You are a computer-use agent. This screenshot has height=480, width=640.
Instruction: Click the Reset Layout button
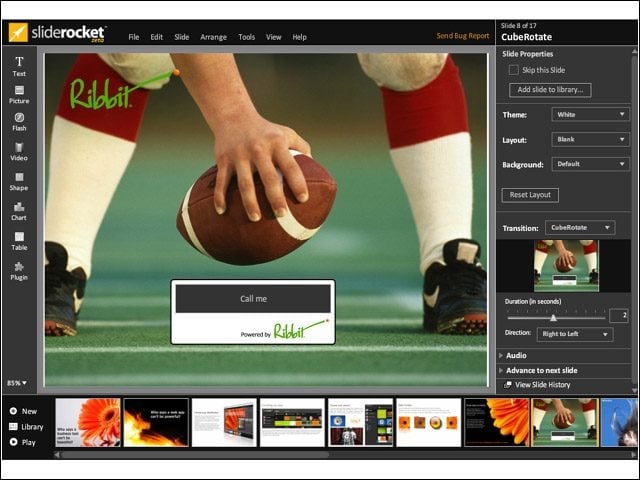tap(530, 195)
